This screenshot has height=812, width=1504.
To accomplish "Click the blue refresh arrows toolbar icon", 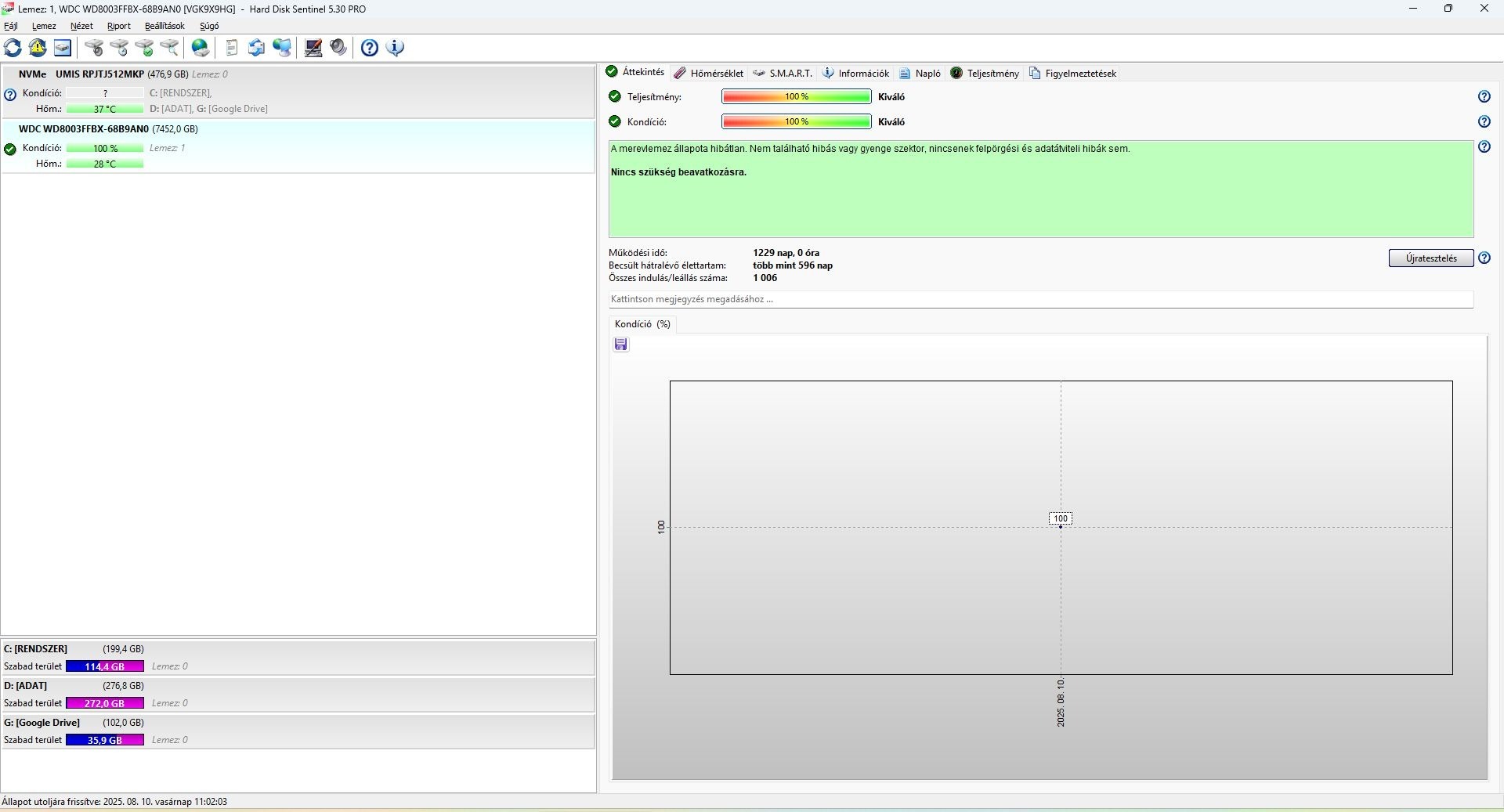I will coord(13,48).
